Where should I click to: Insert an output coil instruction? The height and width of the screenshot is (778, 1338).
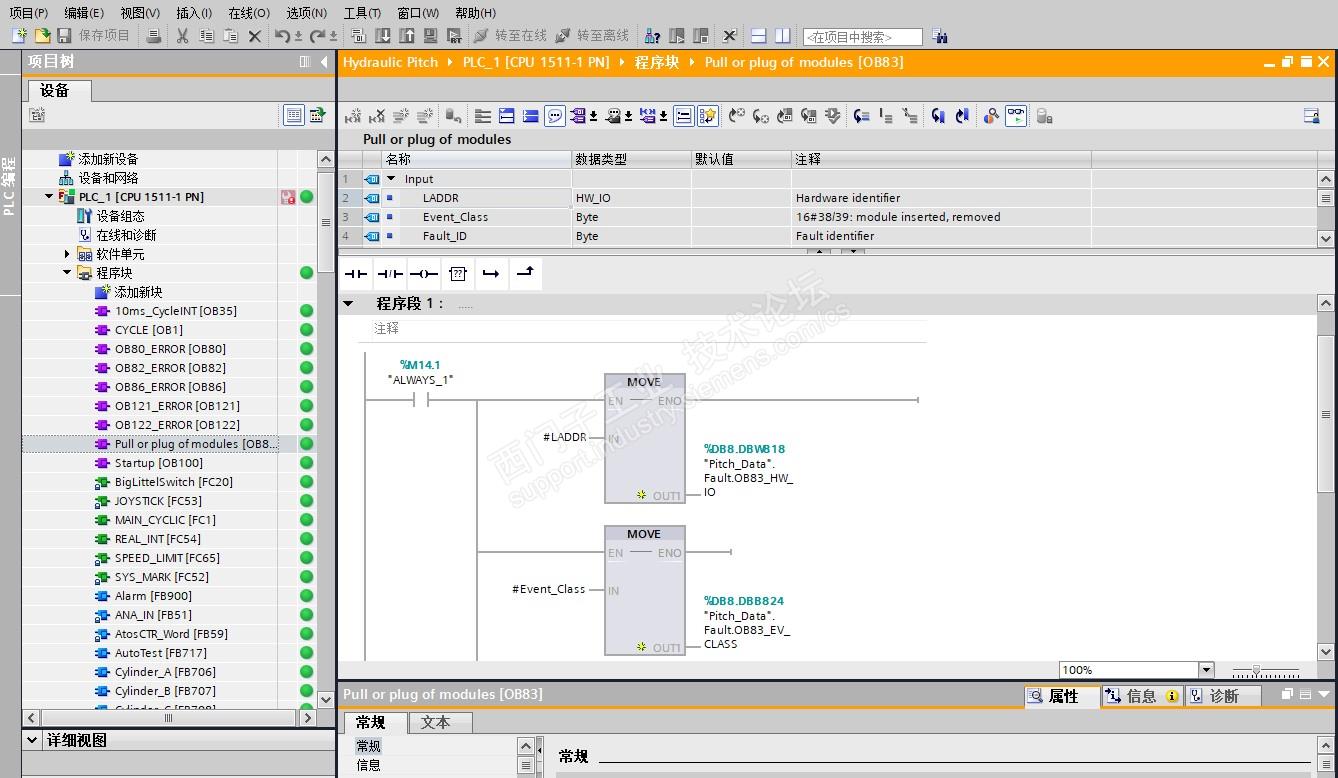[x=424, y=274]
